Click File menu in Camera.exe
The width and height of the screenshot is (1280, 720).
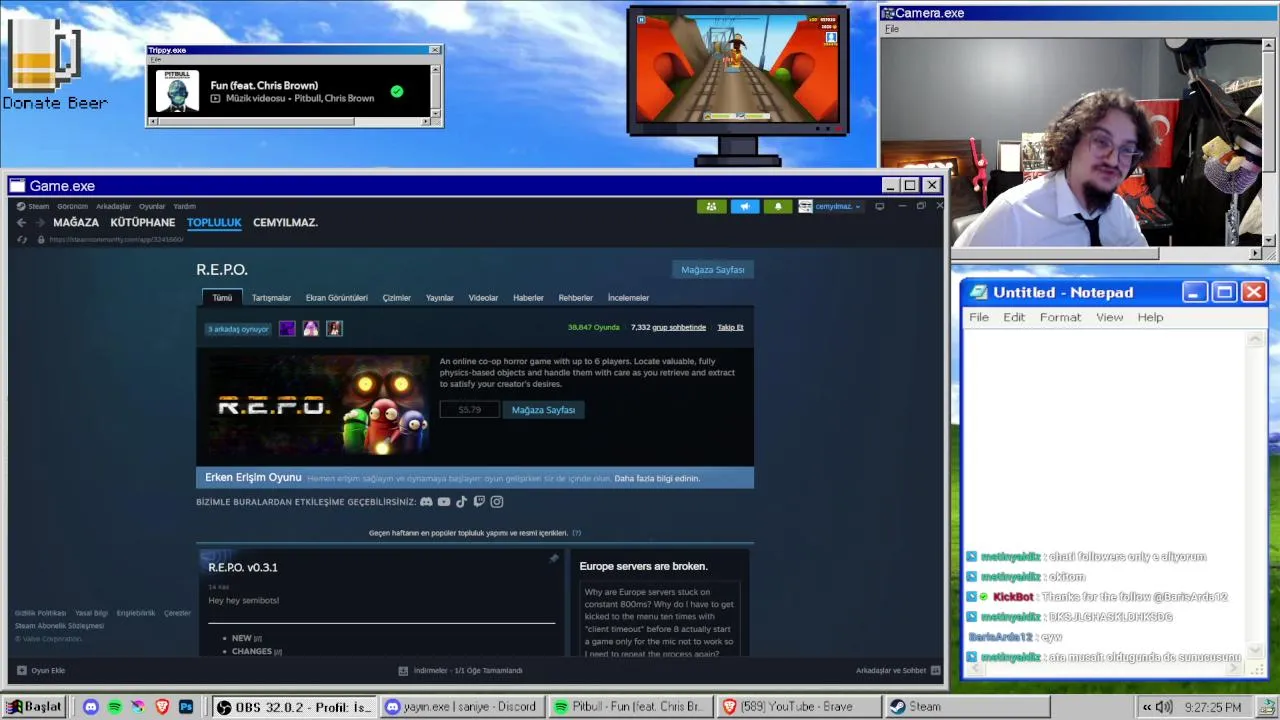click(892, 28)
